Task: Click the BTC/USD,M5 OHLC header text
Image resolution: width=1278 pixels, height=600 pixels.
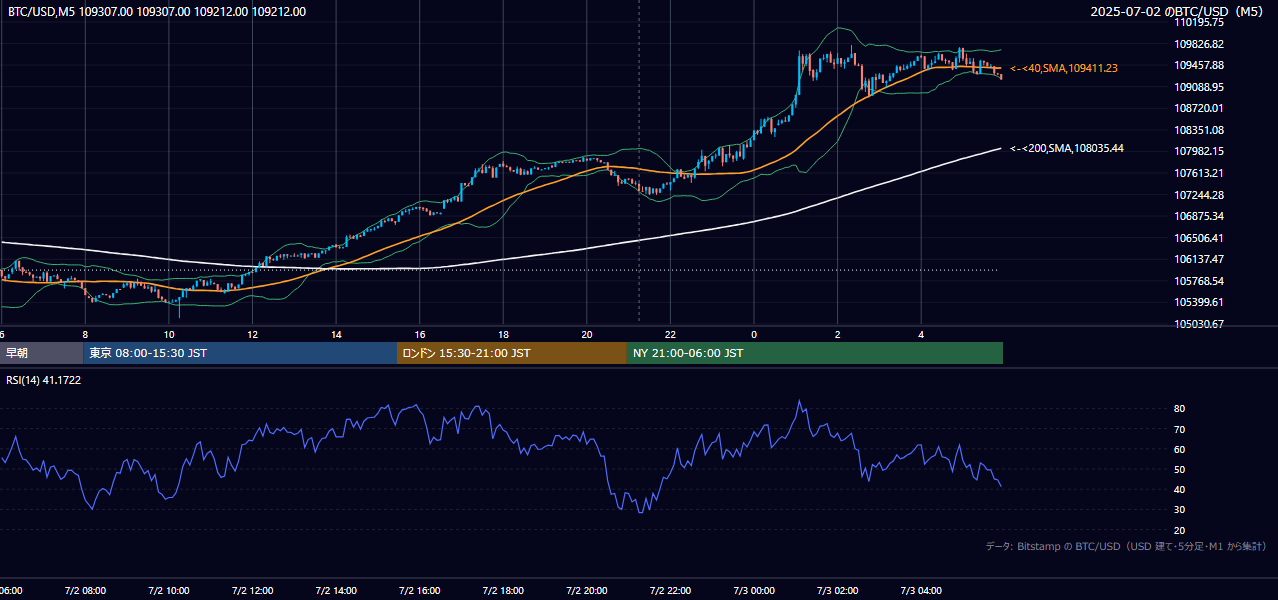Action: [157, 12]
